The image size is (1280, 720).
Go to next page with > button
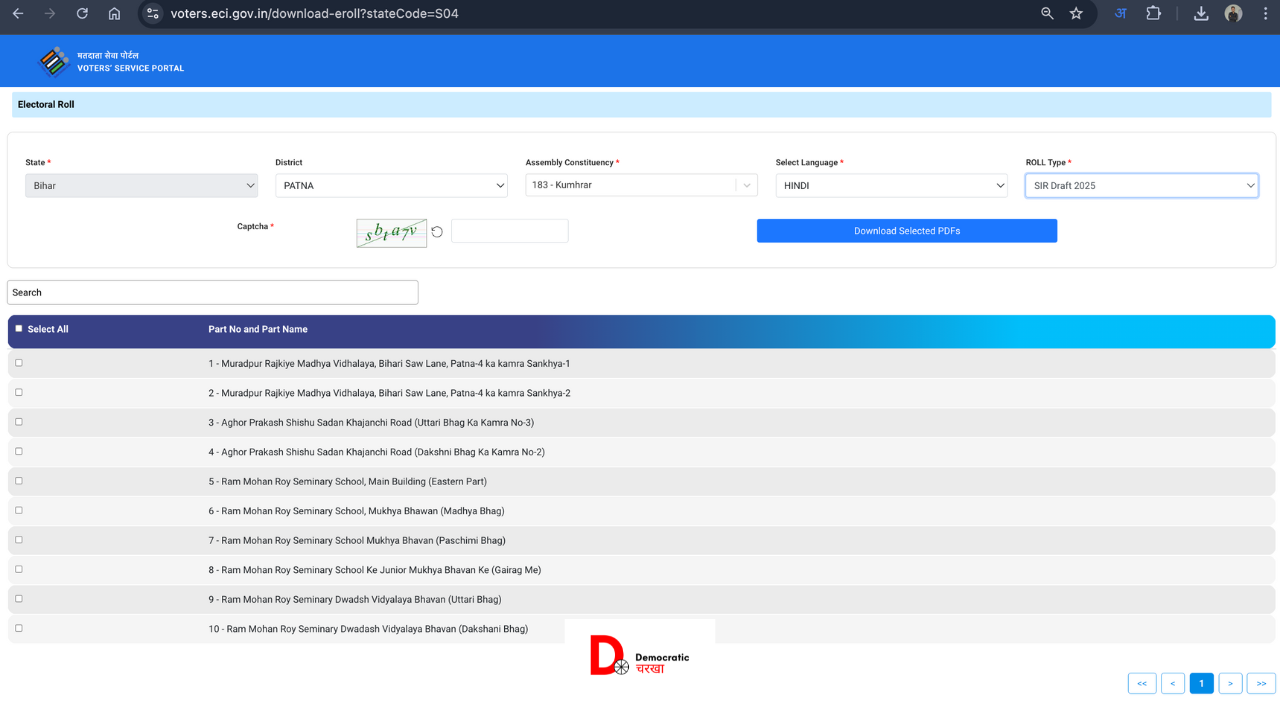click(x=1230, y=684)
